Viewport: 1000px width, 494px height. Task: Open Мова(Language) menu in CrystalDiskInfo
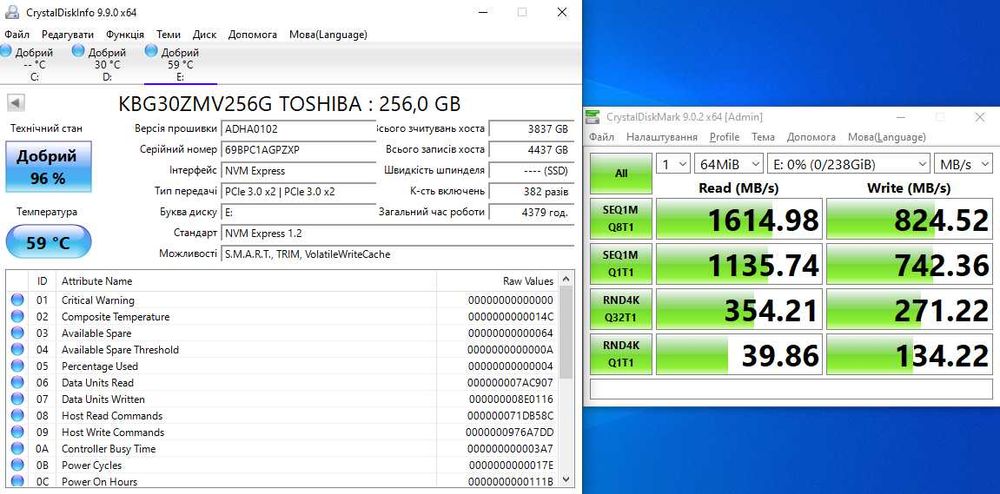[328, 34]
